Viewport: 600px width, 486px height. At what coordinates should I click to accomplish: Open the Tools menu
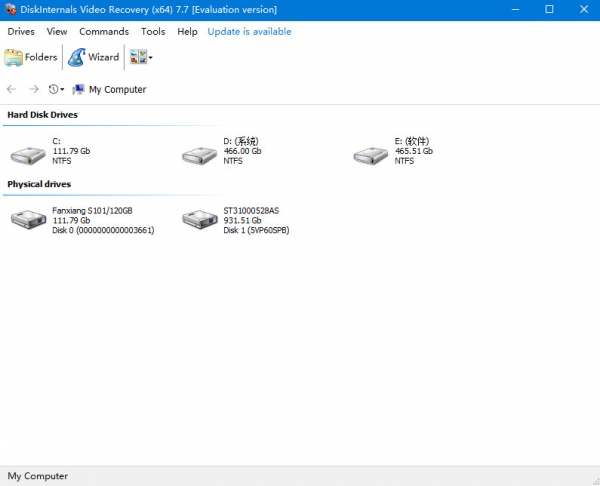click(153, 32)
